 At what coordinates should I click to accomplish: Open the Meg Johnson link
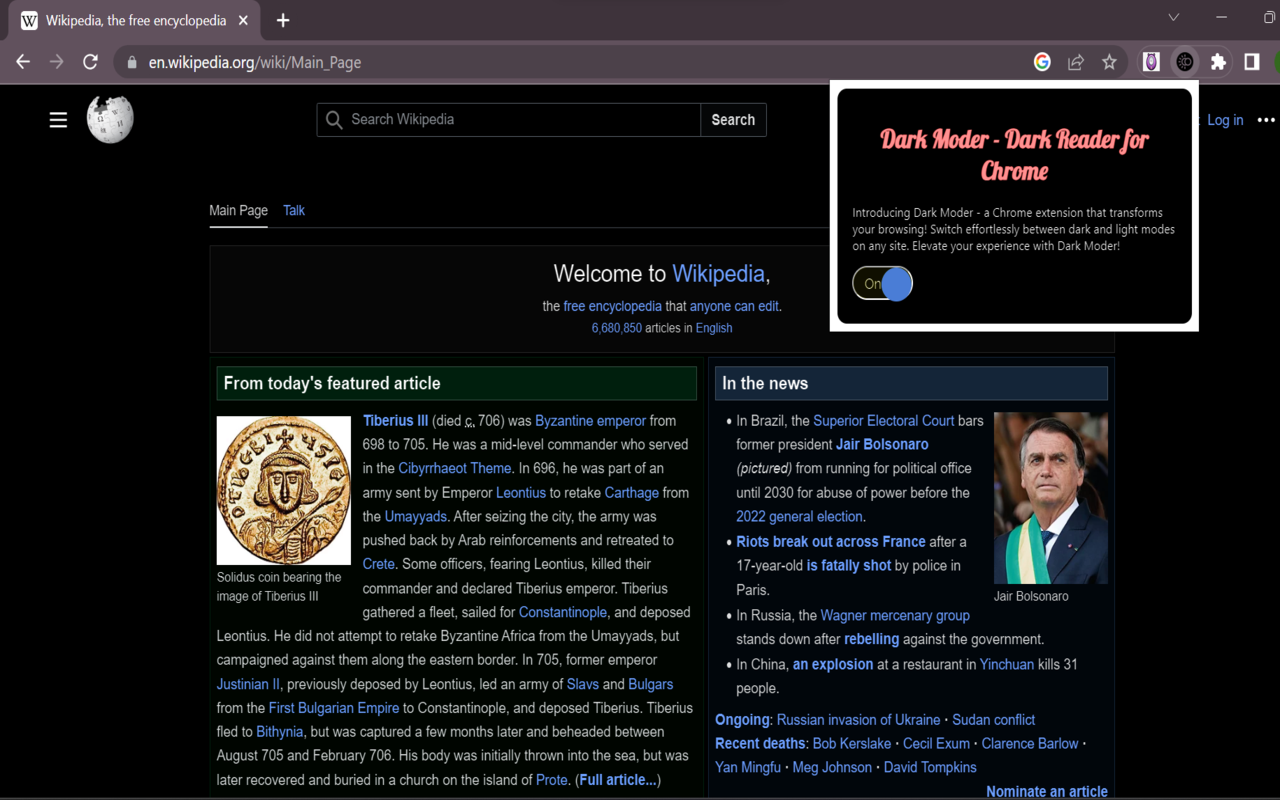click(832, 768)
